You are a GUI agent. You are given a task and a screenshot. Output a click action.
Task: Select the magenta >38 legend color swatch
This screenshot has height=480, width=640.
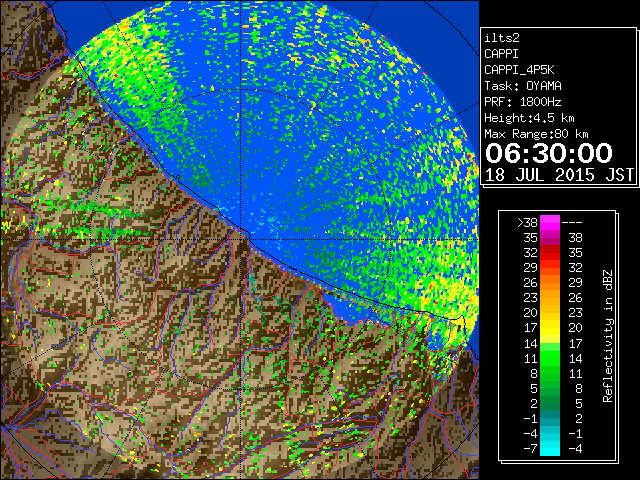(550, 222)
